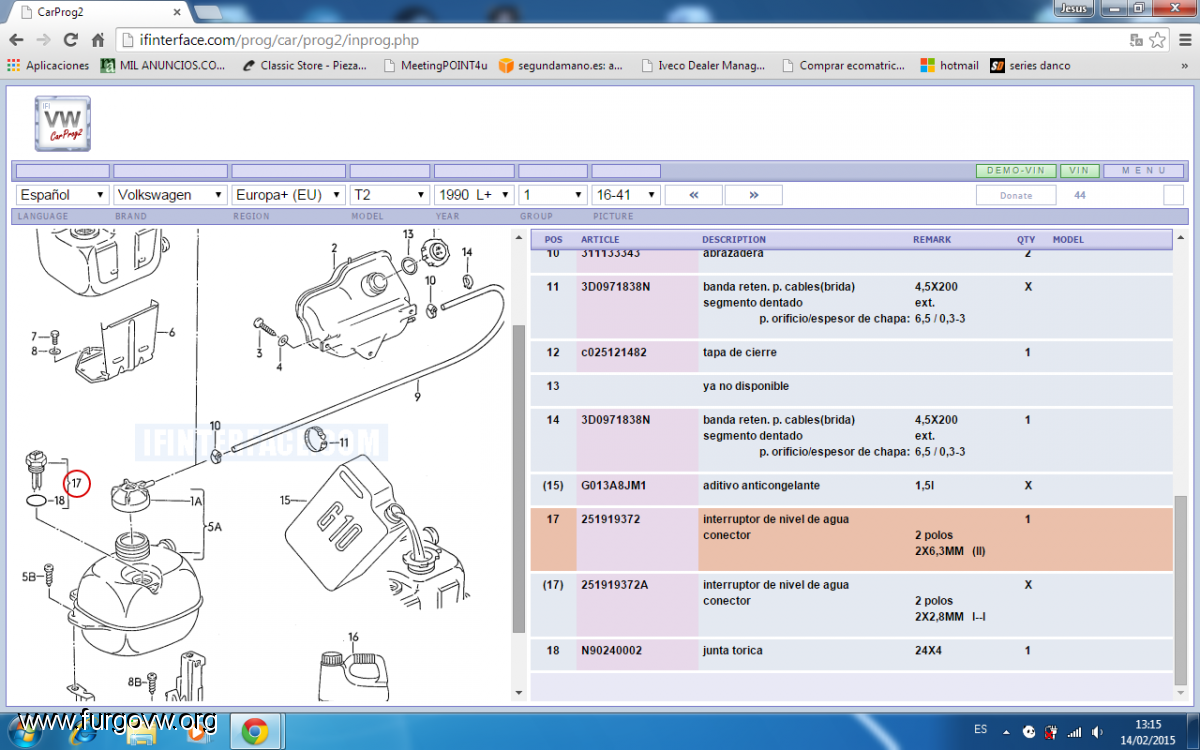Click the empty box beside the 44 counter
This screenshot has width=1200, height=750.
pos(1174,195)
